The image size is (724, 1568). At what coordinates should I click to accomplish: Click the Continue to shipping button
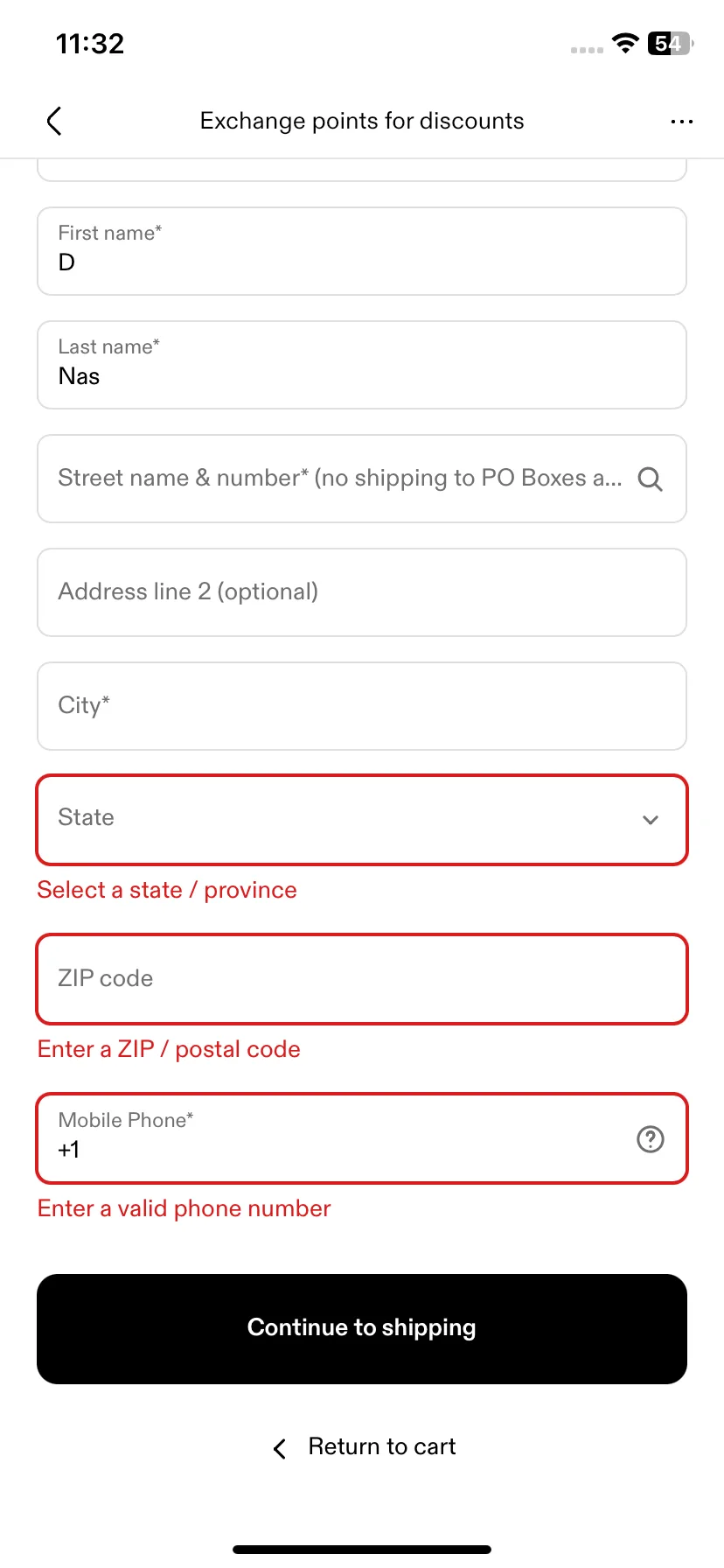(362, 1329)
